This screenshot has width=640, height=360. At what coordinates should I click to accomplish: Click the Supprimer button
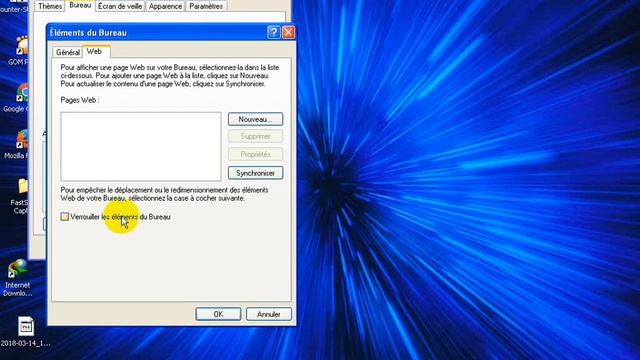point(255,136)
